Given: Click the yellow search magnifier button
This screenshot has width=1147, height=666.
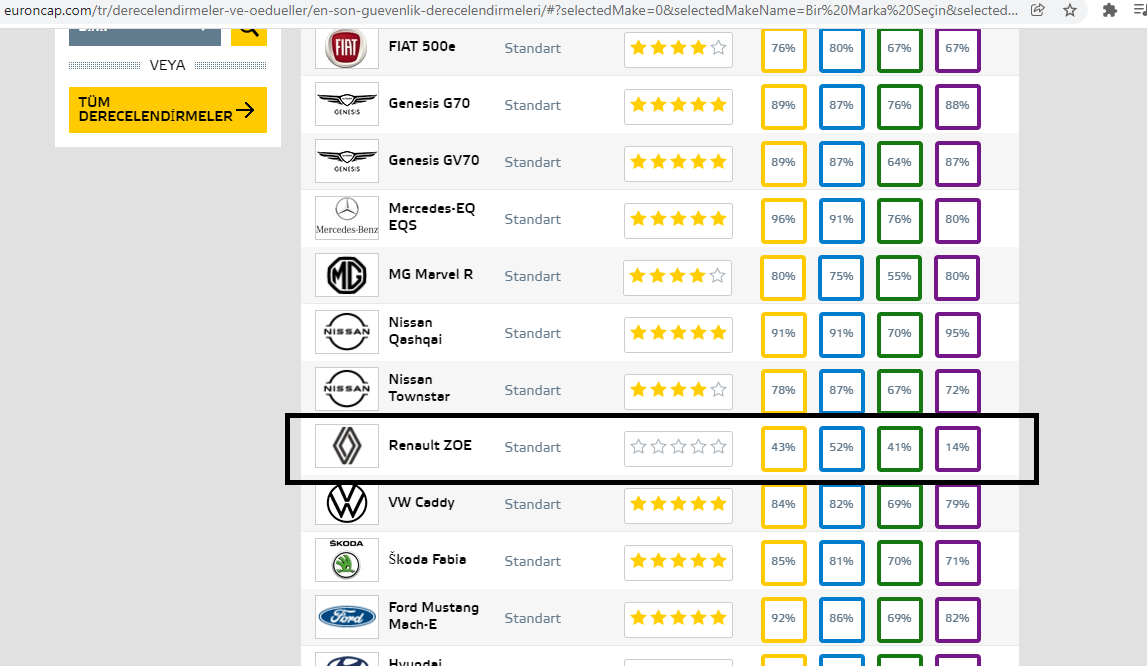Looking at the screenshot, I should [x=249, y=36].
